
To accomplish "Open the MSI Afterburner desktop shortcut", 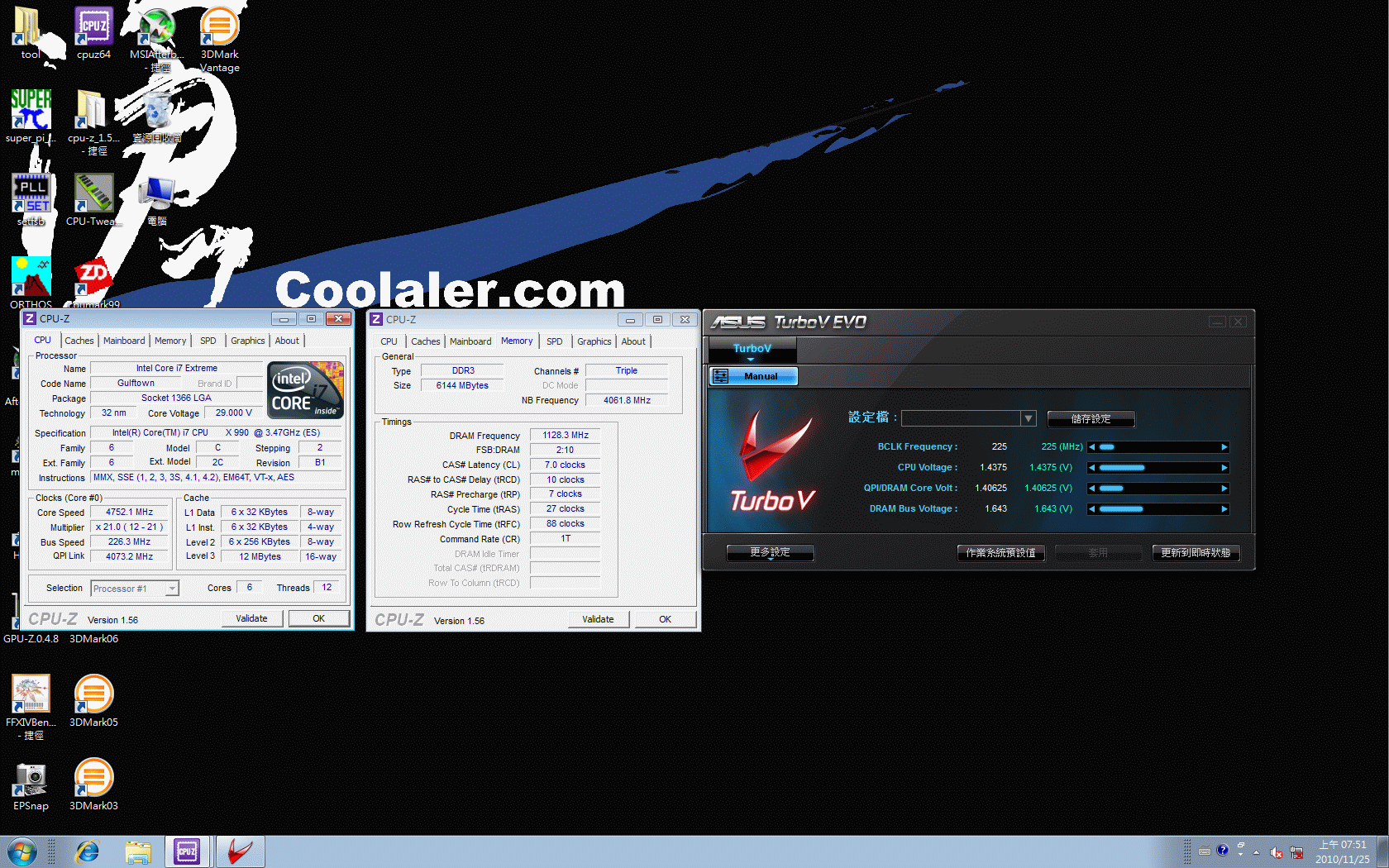I will (156, 39).
